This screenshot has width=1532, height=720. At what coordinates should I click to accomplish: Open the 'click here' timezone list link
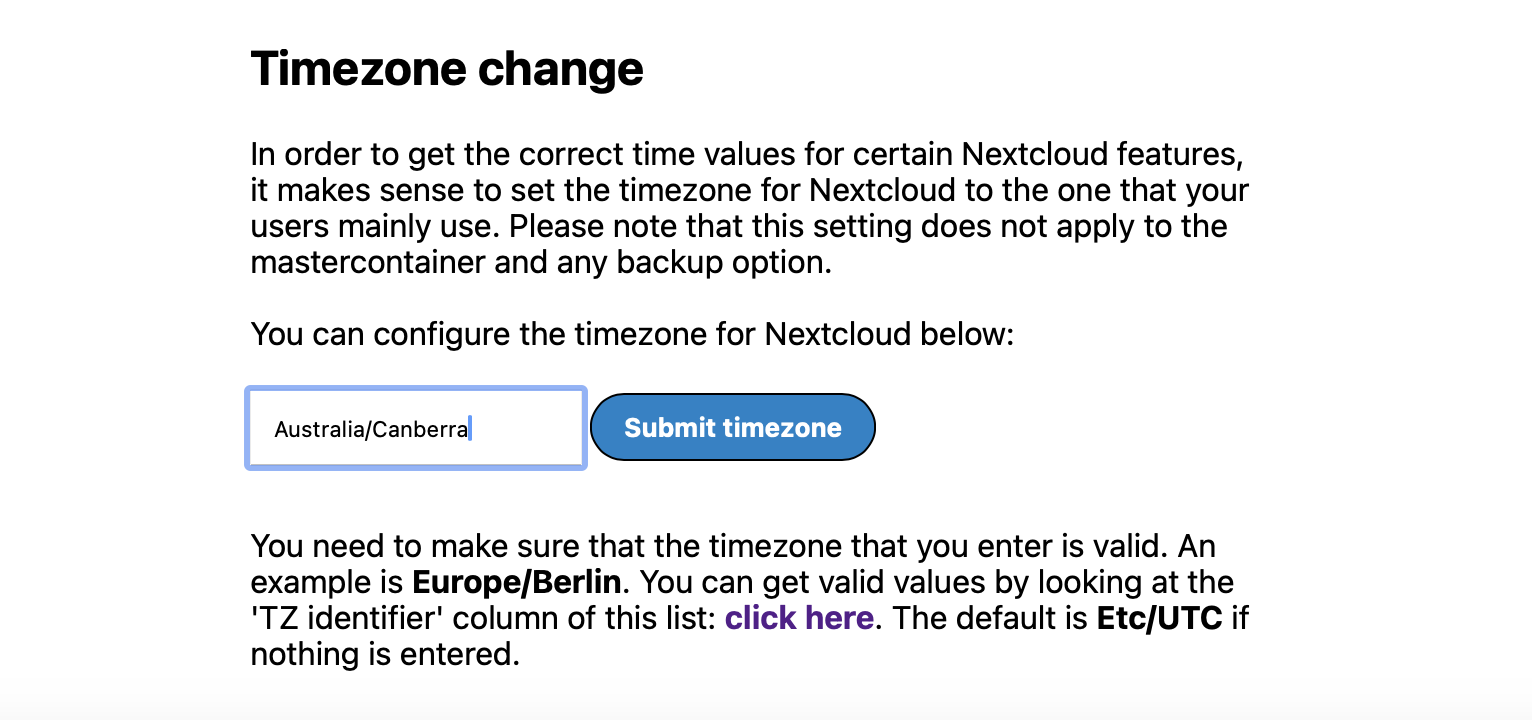[x=799, y=618]
